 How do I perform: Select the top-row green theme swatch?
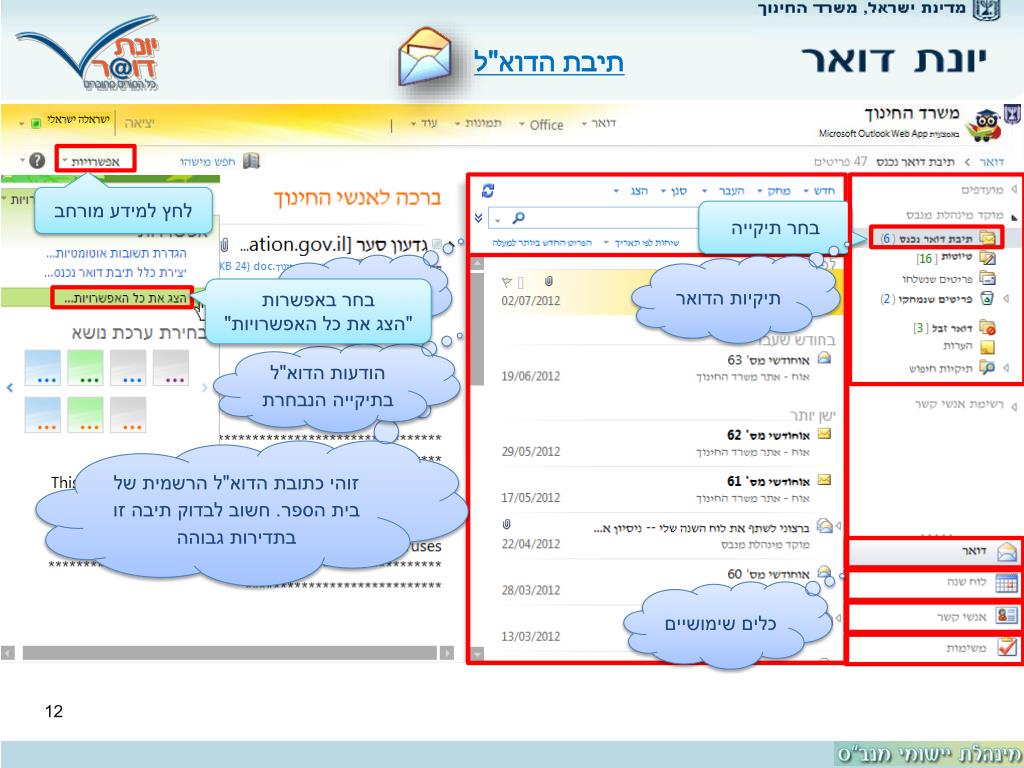(86, 367)
